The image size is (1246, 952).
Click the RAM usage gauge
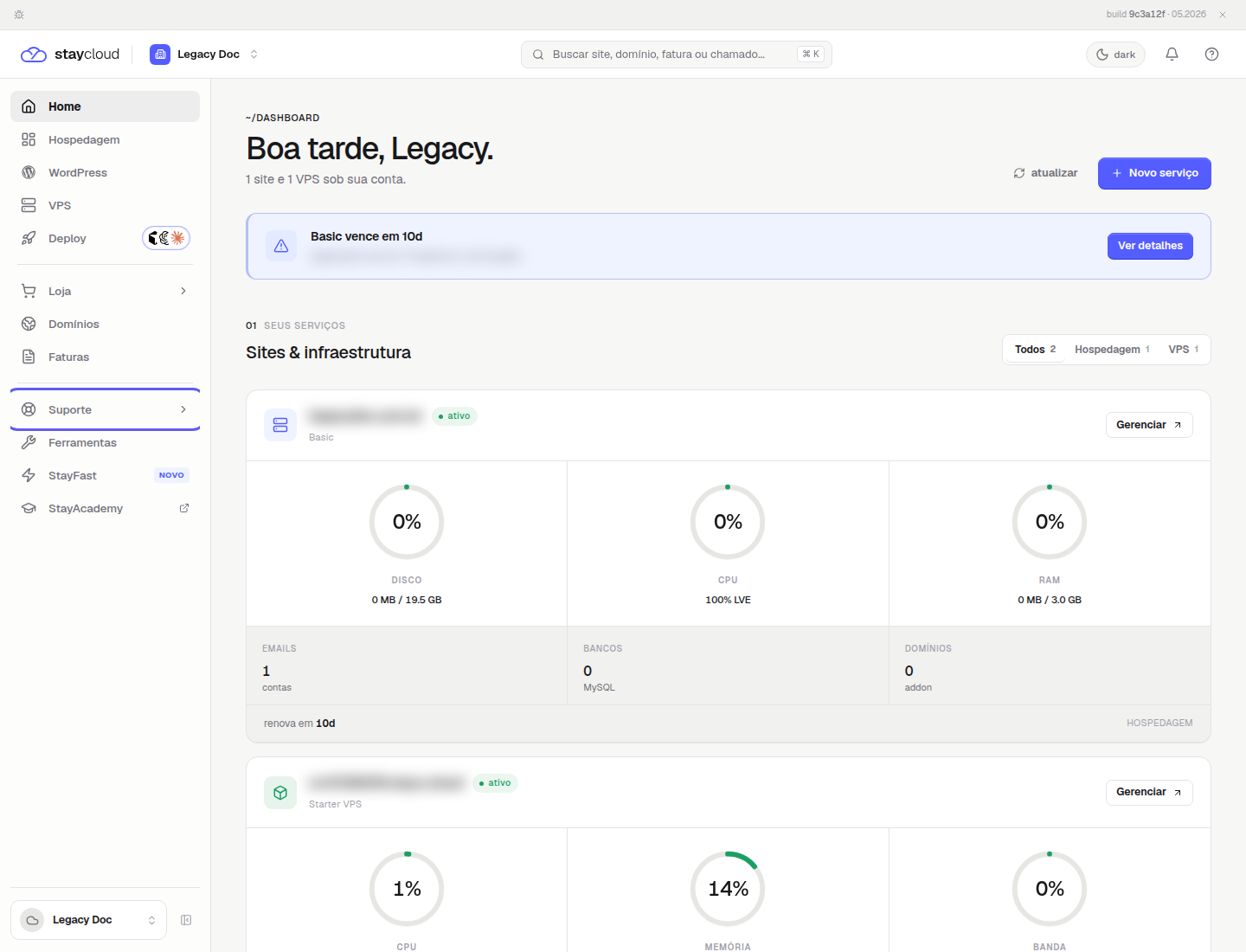(x=1050, y=522)
